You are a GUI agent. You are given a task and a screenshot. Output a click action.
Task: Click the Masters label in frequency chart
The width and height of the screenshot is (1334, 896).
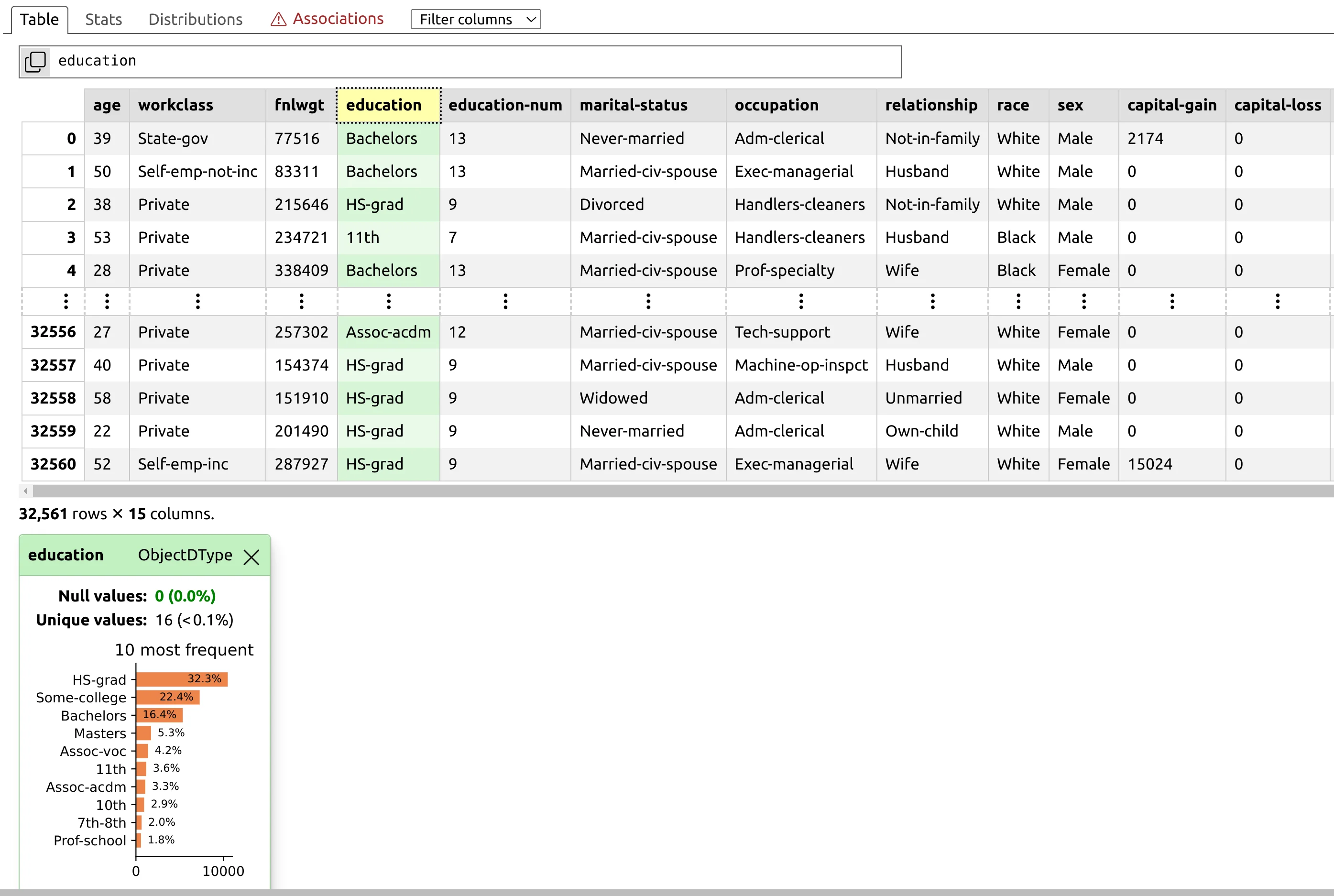[100, 733]
